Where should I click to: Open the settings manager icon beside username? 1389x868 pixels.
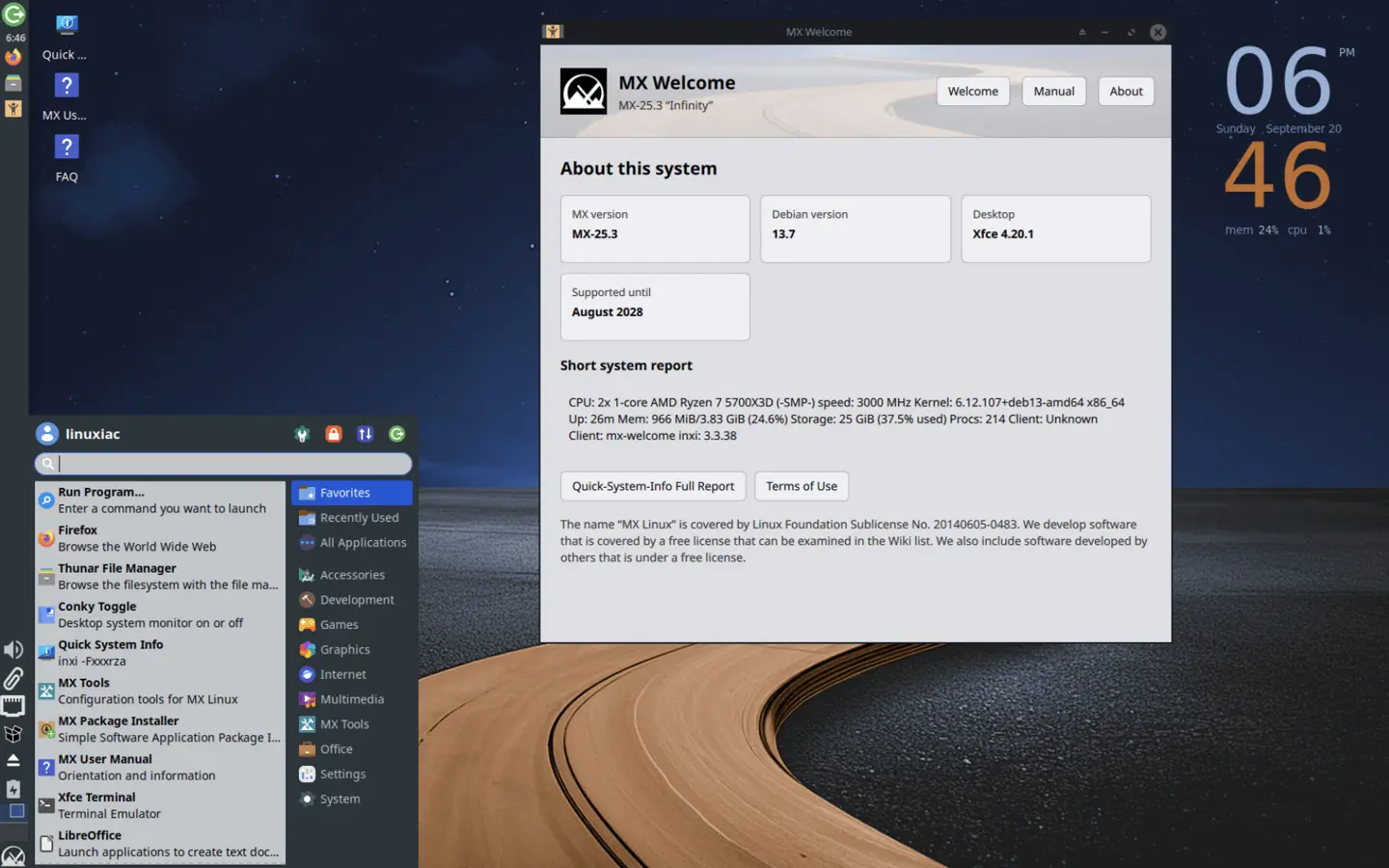point(302,434)
